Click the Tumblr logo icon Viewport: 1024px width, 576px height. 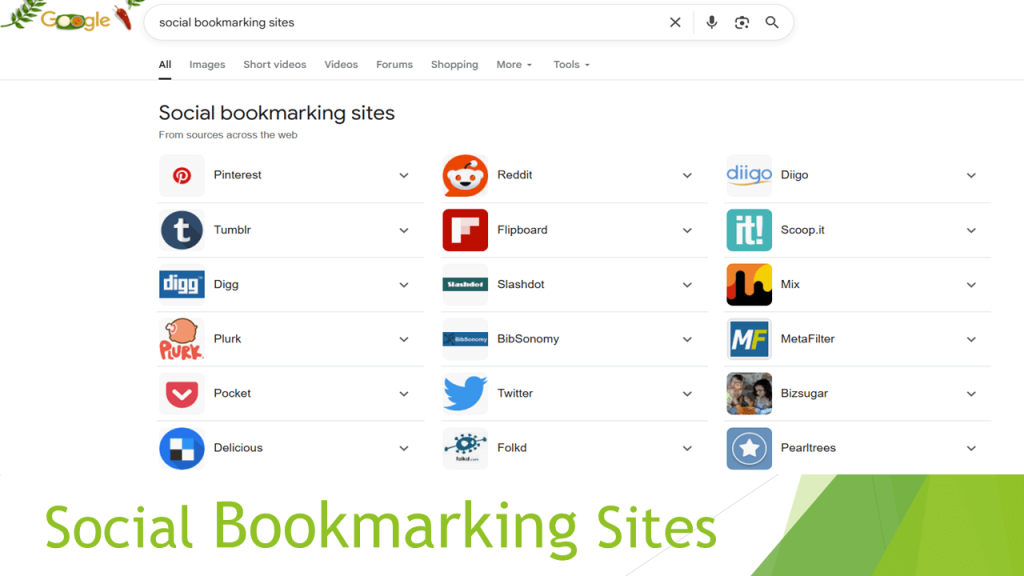point(182,230)
